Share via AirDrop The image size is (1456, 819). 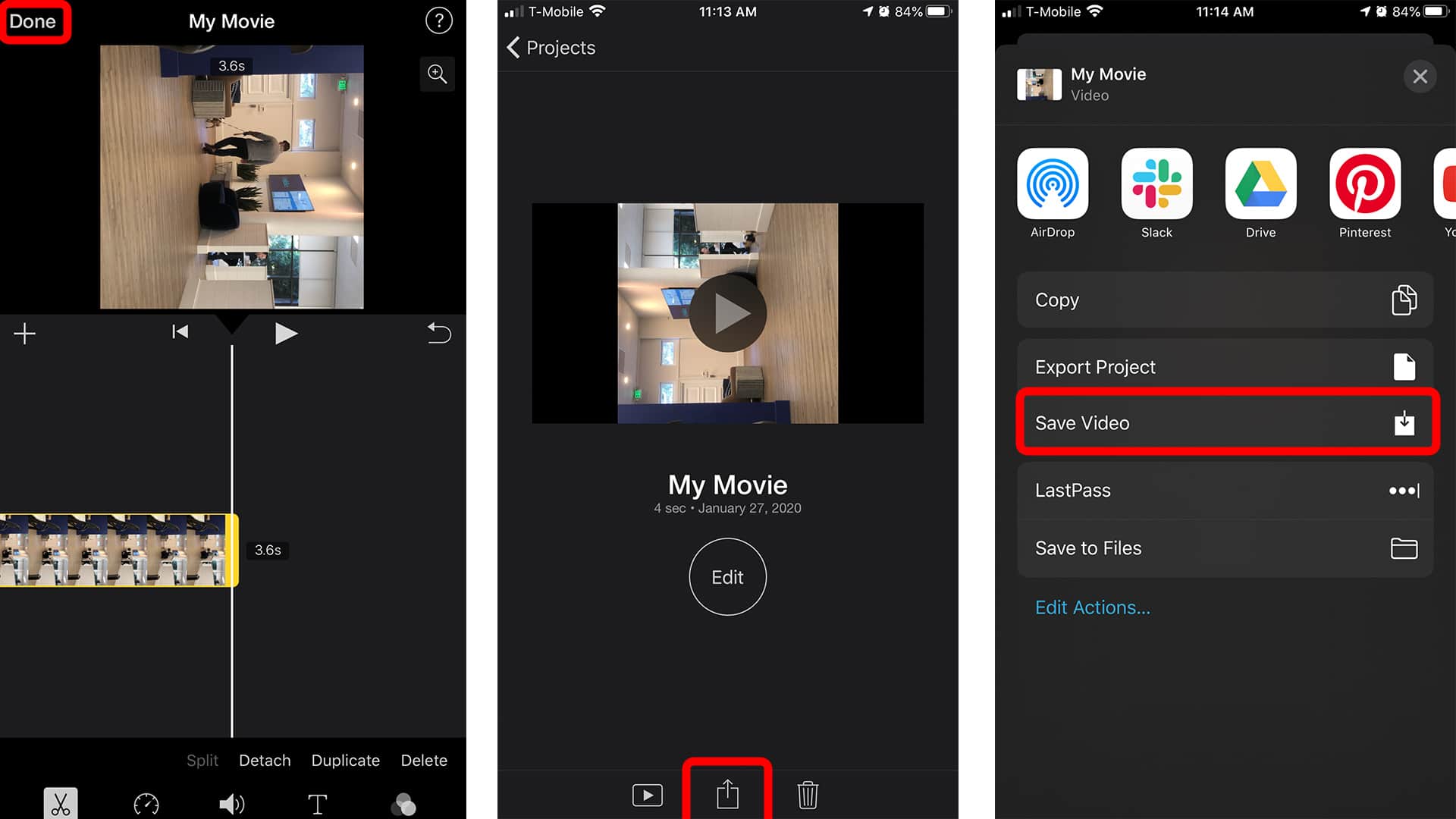pyautogui.click(x=1053, y=193)
